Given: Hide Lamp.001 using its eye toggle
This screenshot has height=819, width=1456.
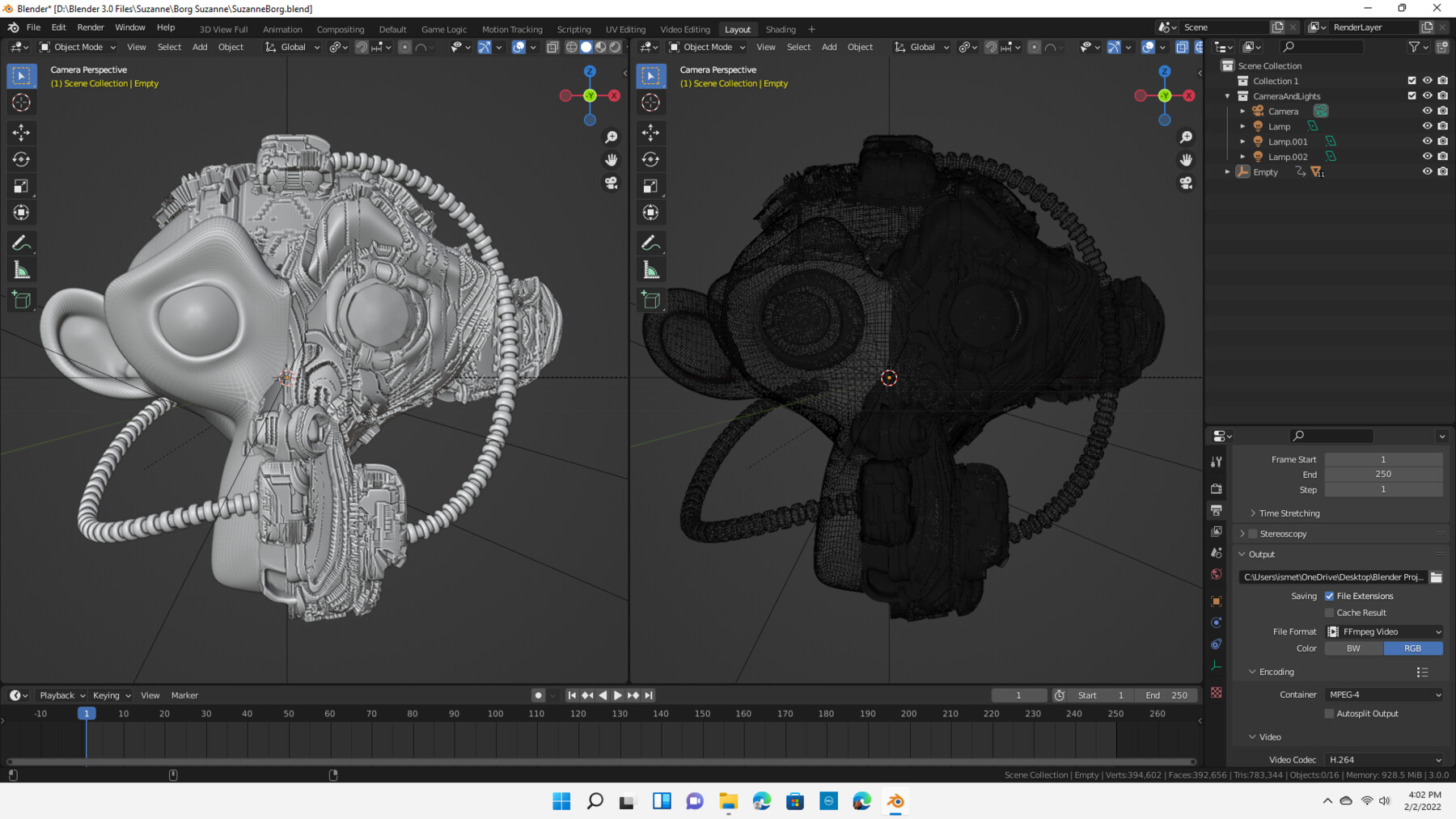Looking at the screenshot, I should 1428,141.
